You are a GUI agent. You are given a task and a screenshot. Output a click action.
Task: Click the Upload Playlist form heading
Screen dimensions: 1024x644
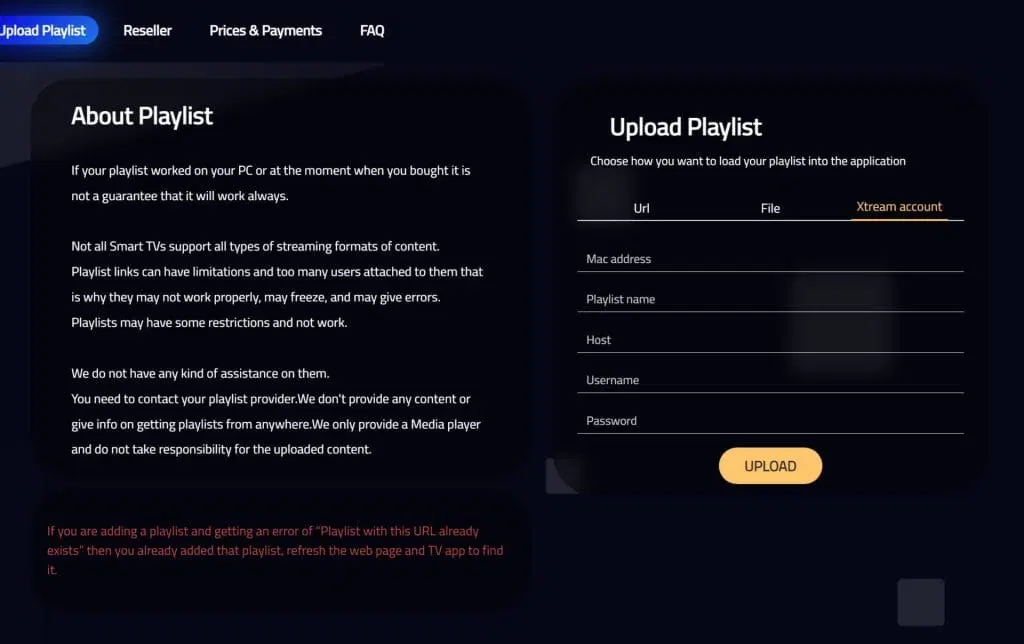(685, 127)
